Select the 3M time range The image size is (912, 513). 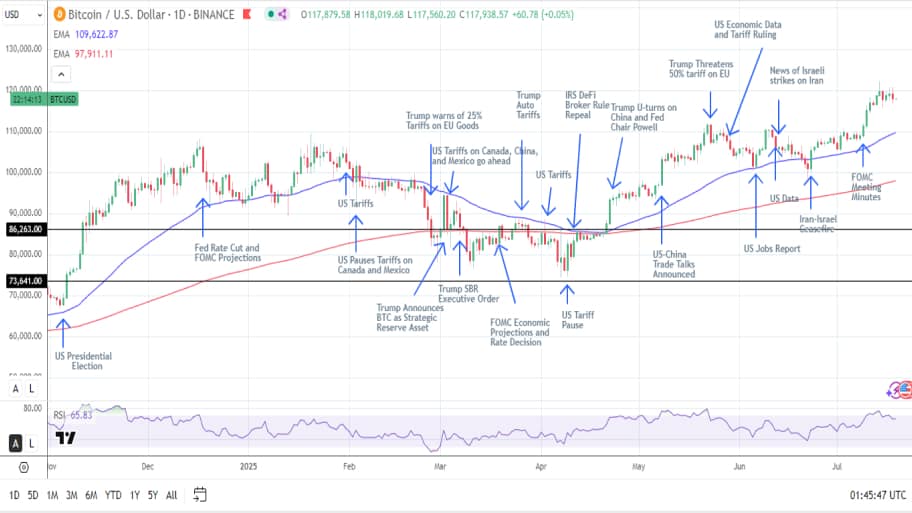click(72, 495)
